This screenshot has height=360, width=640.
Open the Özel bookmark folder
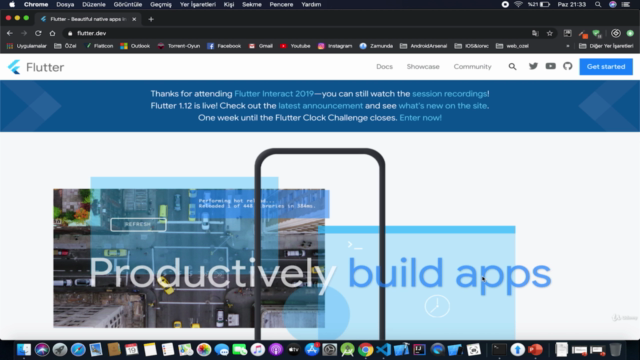click(65, 46)
